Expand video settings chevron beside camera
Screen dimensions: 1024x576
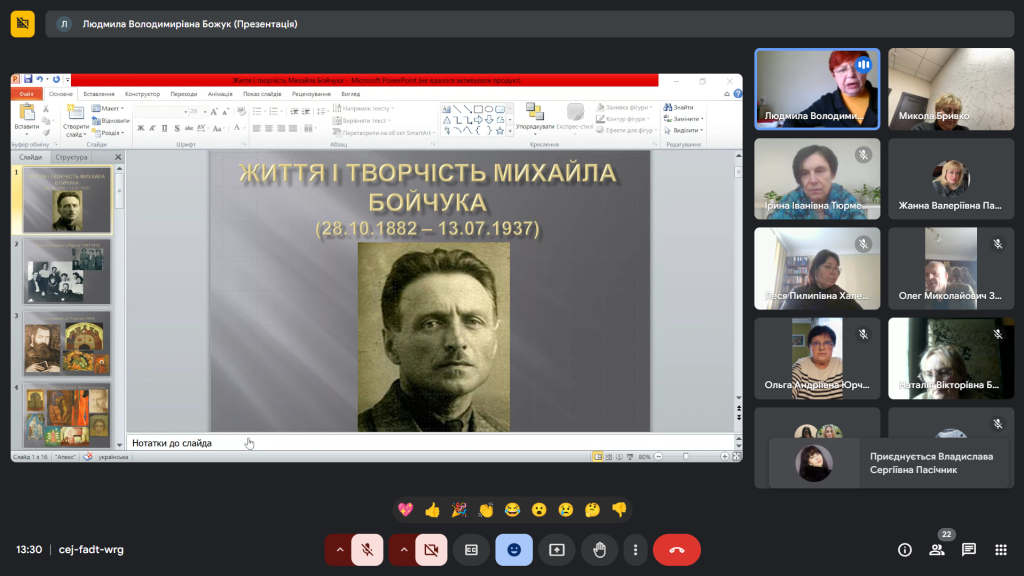[403, 549]
